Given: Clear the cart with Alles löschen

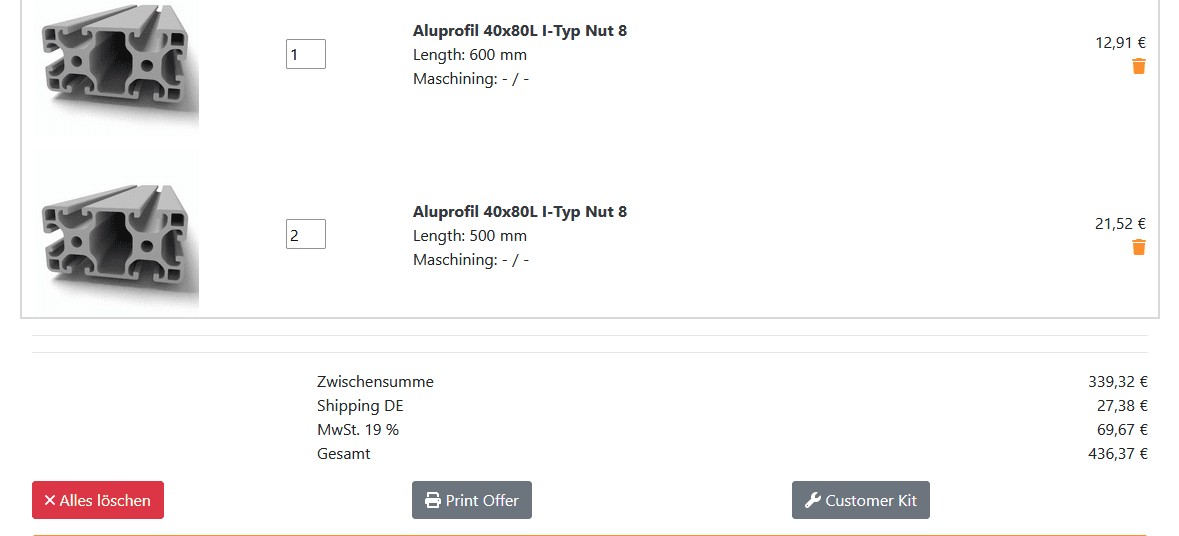Looking at the screenshot, I should coord(98,500).
